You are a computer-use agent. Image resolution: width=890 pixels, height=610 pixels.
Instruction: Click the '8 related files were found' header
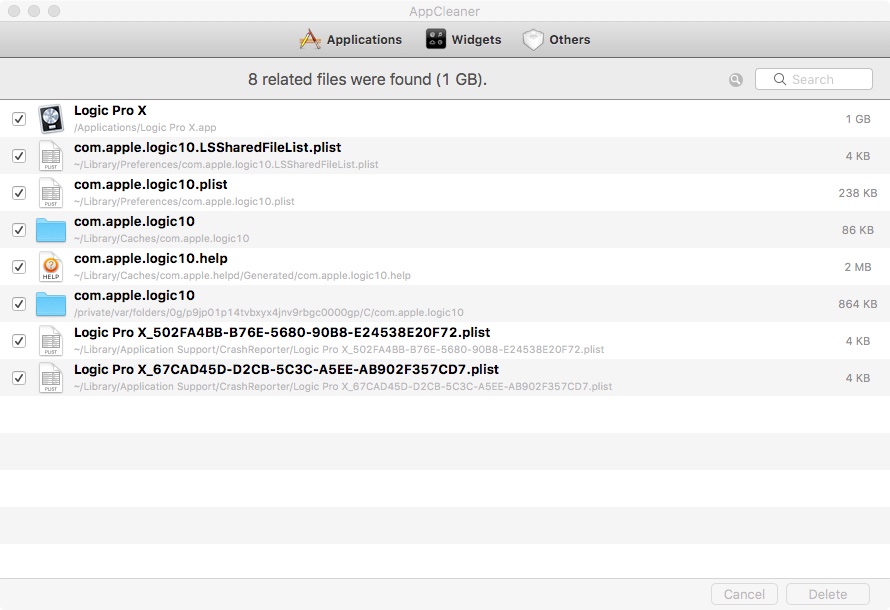point(367,79)
